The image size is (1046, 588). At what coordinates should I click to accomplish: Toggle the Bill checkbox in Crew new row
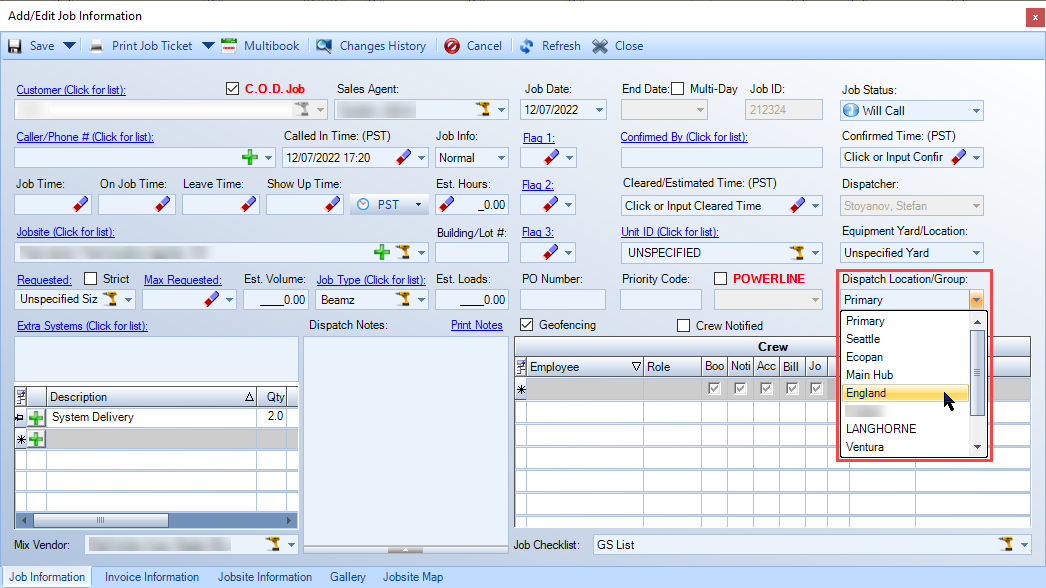coord(792,388)
